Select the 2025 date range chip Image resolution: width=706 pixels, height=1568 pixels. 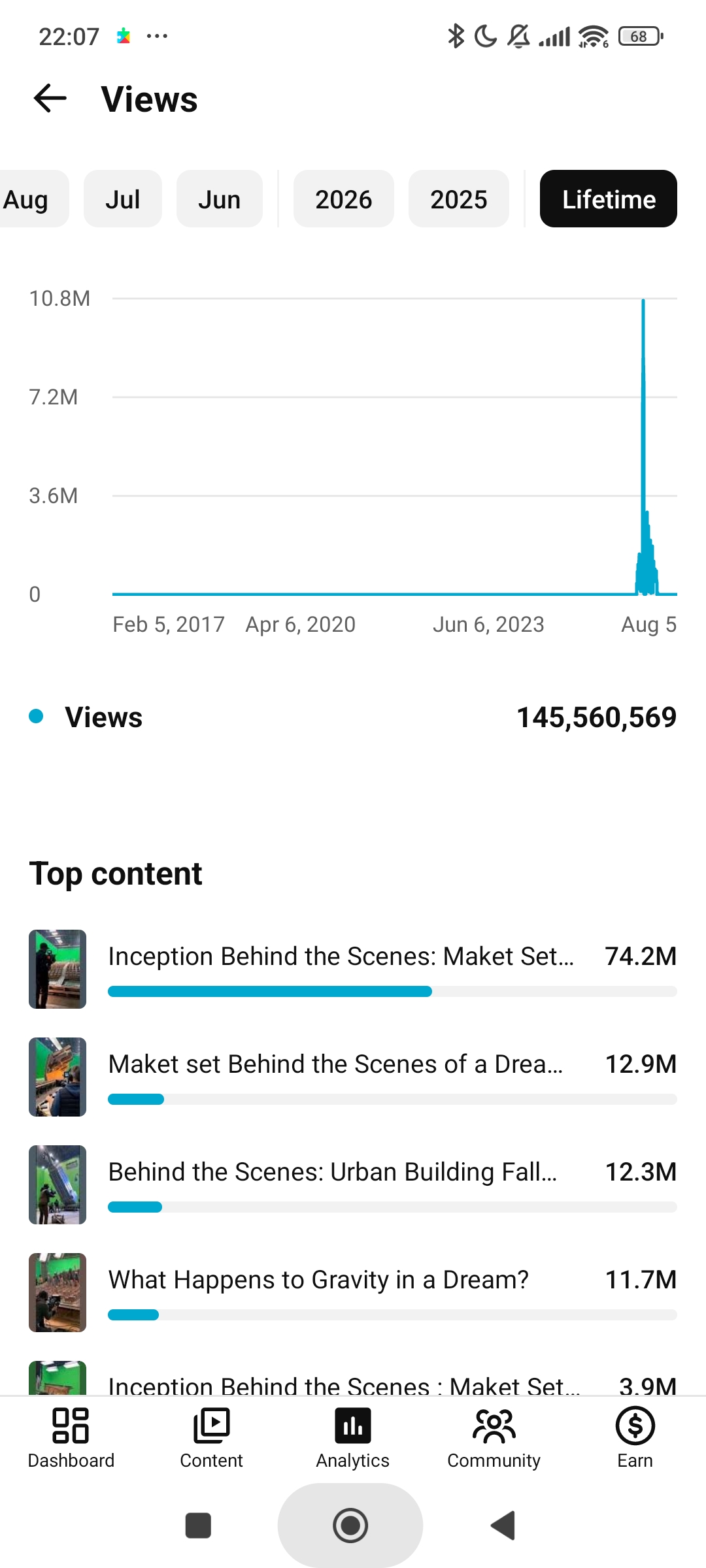(x=459, y=199)
